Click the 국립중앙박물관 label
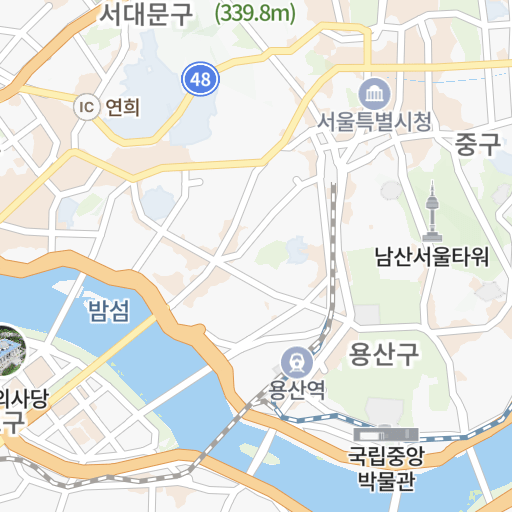The width and height of the screenshot is (512, 512). point(386,469)
